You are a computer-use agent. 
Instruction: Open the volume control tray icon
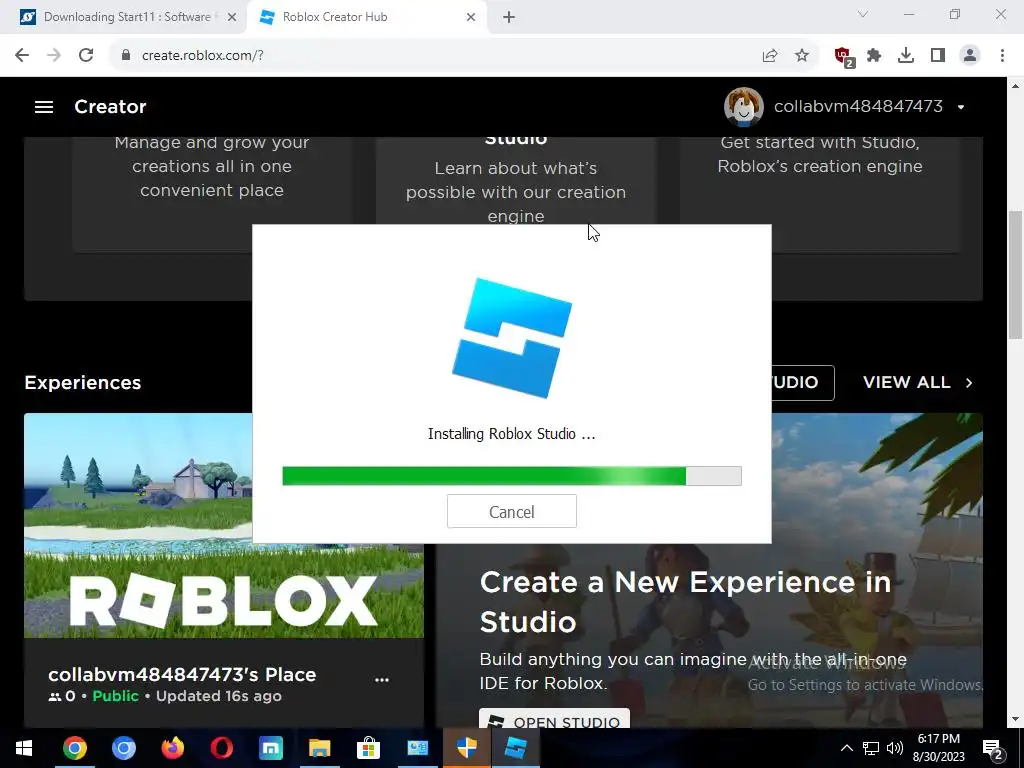tap(895, 748)
